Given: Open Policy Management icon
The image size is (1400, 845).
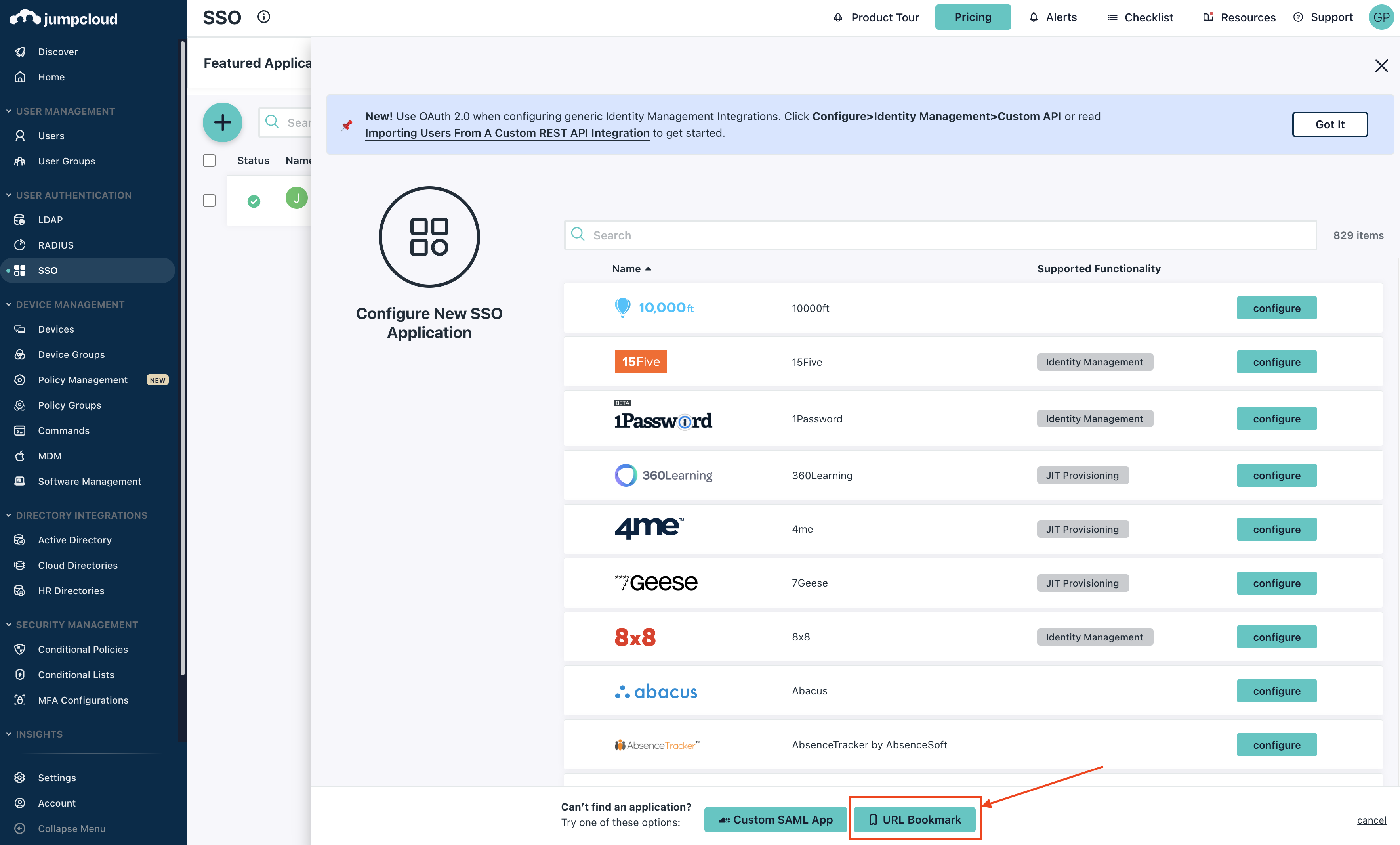Looking at the screenshot, I should tap(20, 380).
